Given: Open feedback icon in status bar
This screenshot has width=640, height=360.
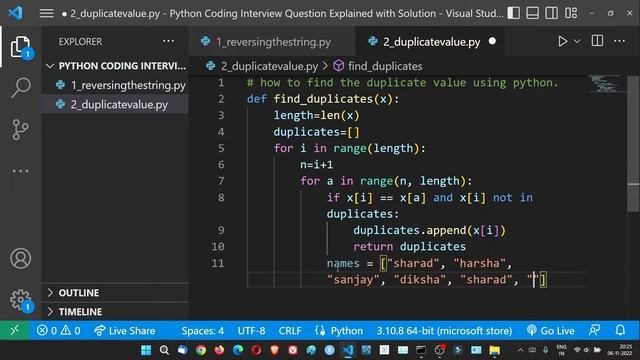Looking at the screenshot, I should click(x=594, y=330).
